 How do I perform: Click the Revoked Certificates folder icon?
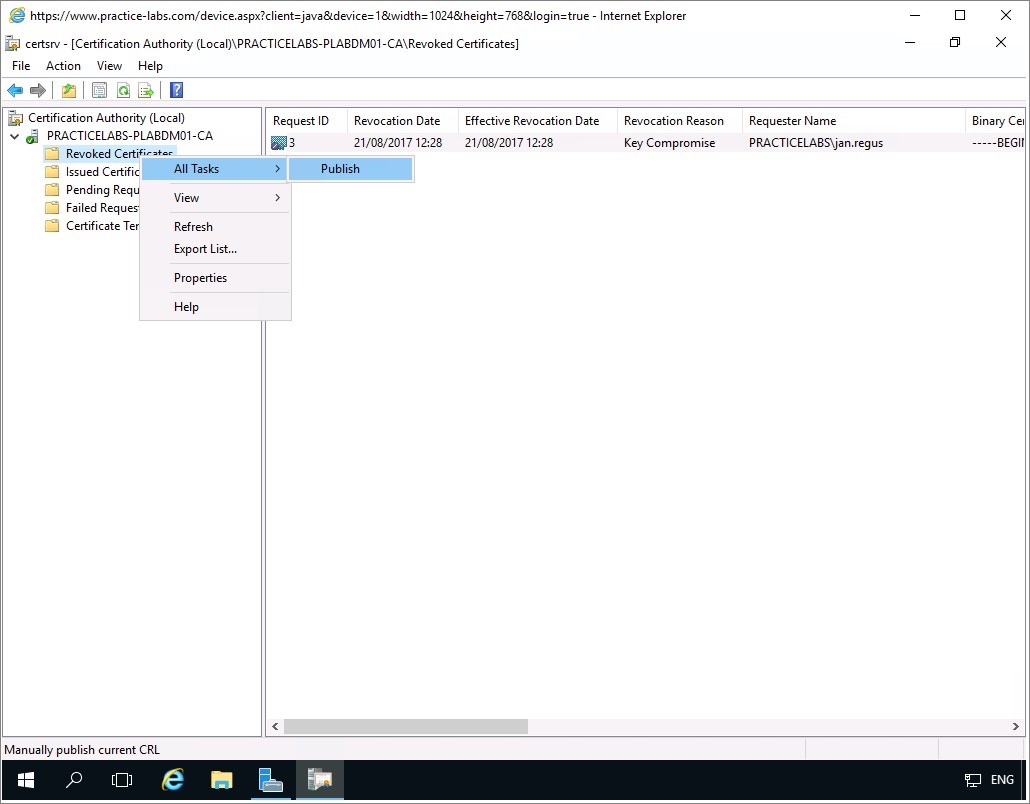click(x=52, y=154)
